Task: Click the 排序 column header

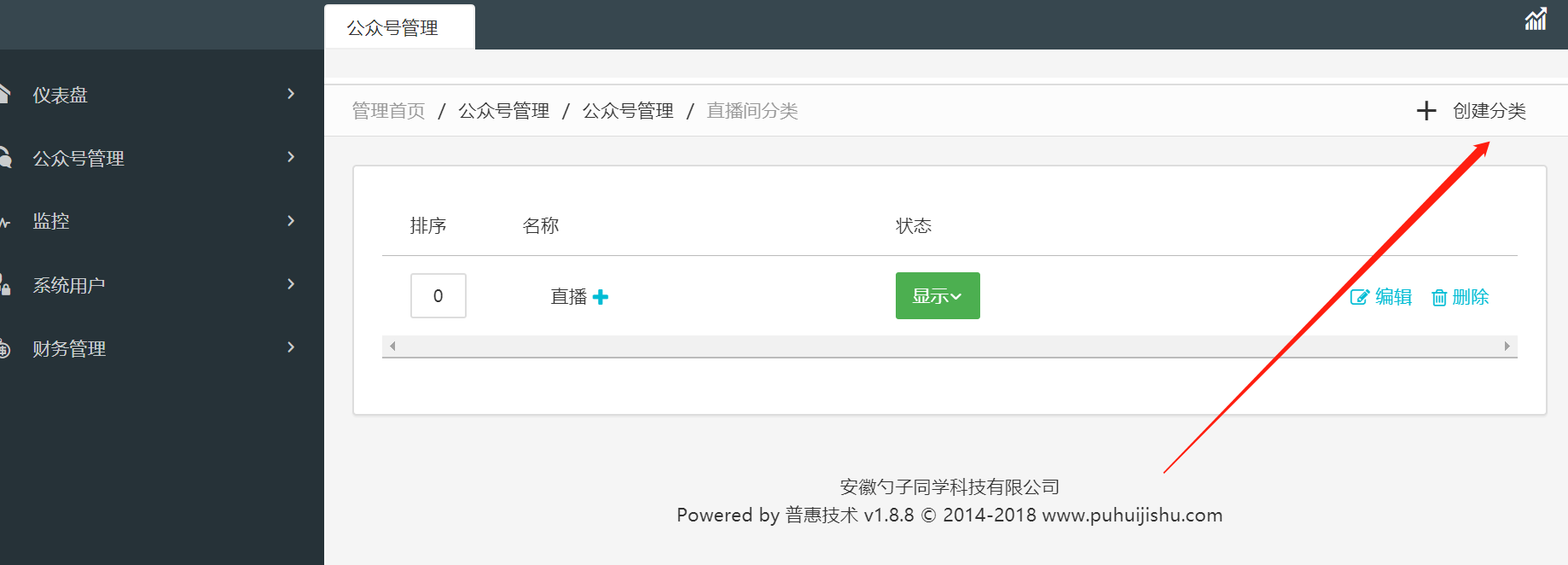Action: pyautogui.click(x=428, y=225)
